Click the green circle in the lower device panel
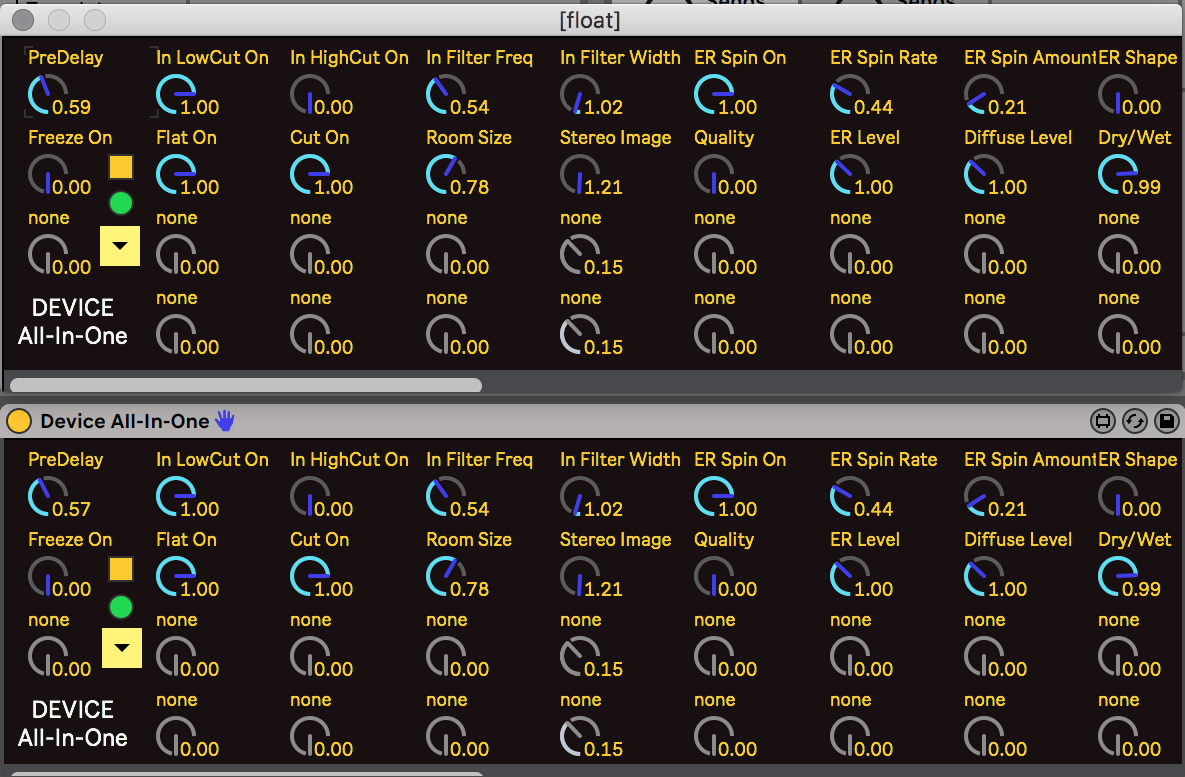Viewport: 1185px width, 777px height. tap(121, 606)
